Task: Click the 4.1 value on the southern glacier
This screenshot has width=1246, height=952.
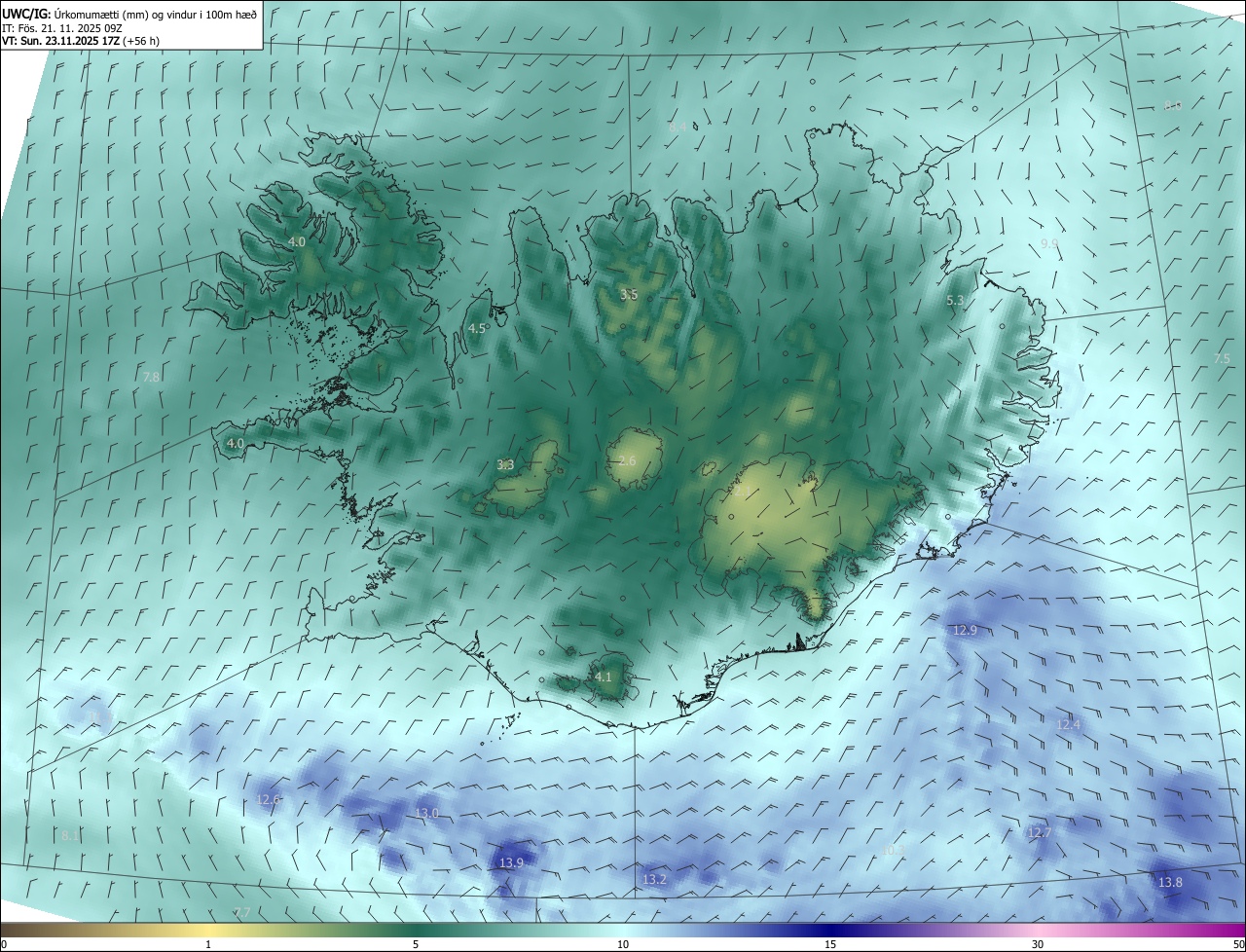Action: [603, 677]
